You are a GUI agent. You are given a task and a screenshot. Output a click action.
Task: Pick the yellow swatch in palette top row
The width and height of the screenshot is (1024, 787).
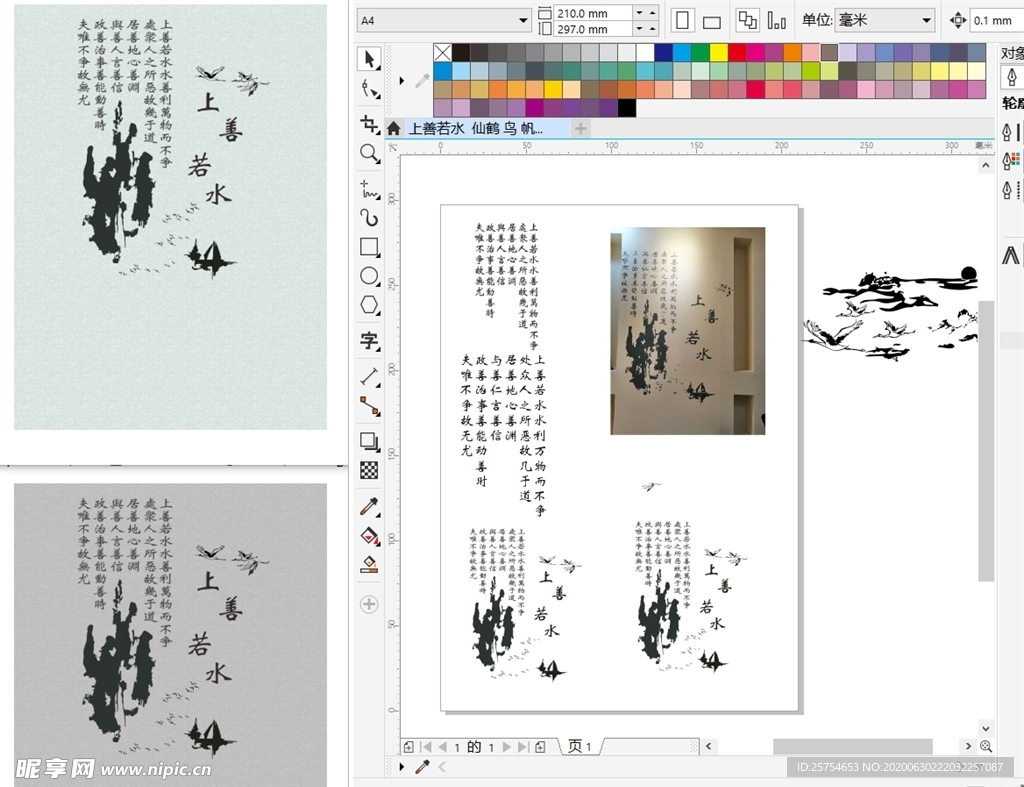[x=718, y=52]
